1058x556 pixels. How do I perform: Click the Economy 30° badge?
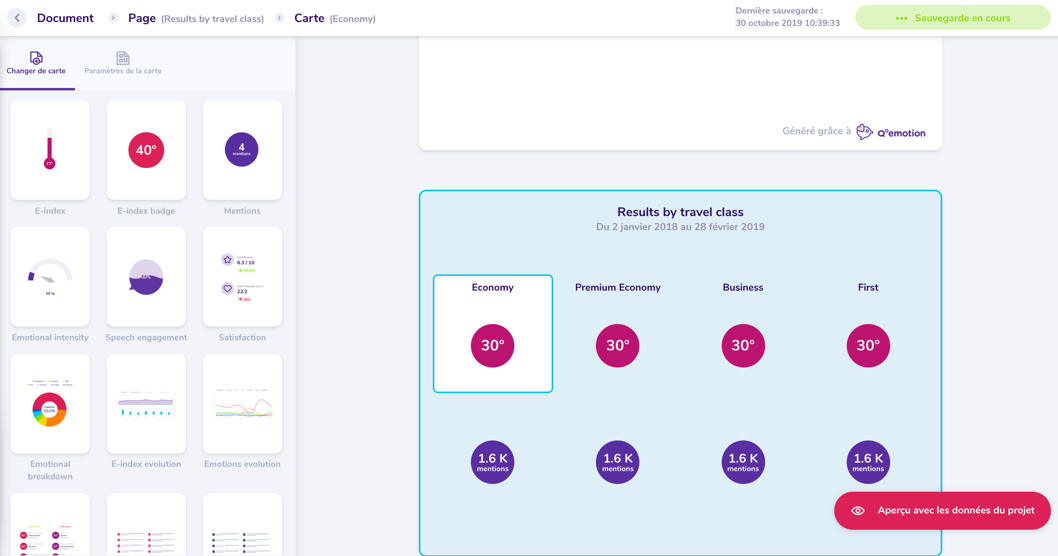pos(493,345)
